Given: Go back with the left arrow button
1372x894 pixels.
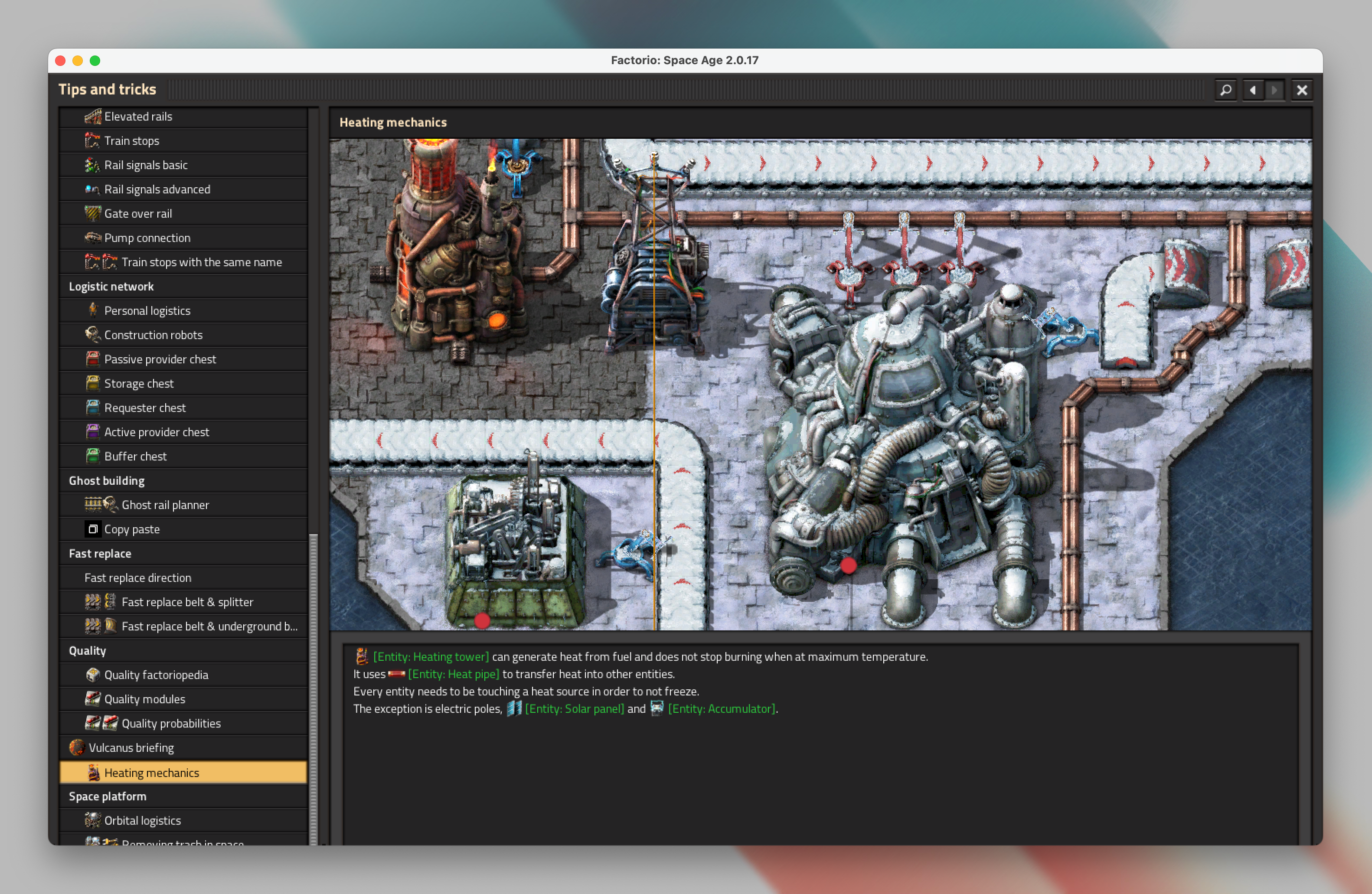Looking at the screenshot, I should pyautogui.click(x=1253, y=90).
